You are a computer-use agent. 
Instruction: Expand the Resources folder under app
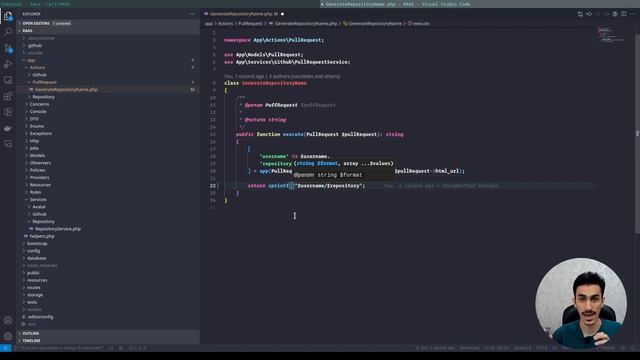pos(40,185)
